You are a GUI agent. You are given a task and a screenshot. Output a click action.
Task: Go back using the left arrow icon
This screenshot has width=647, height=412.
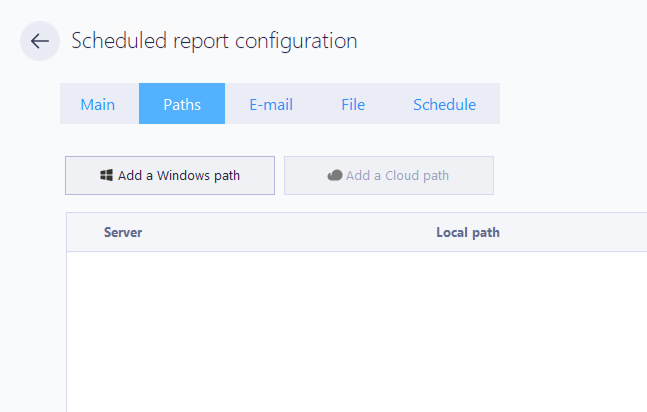coord(40,41)
